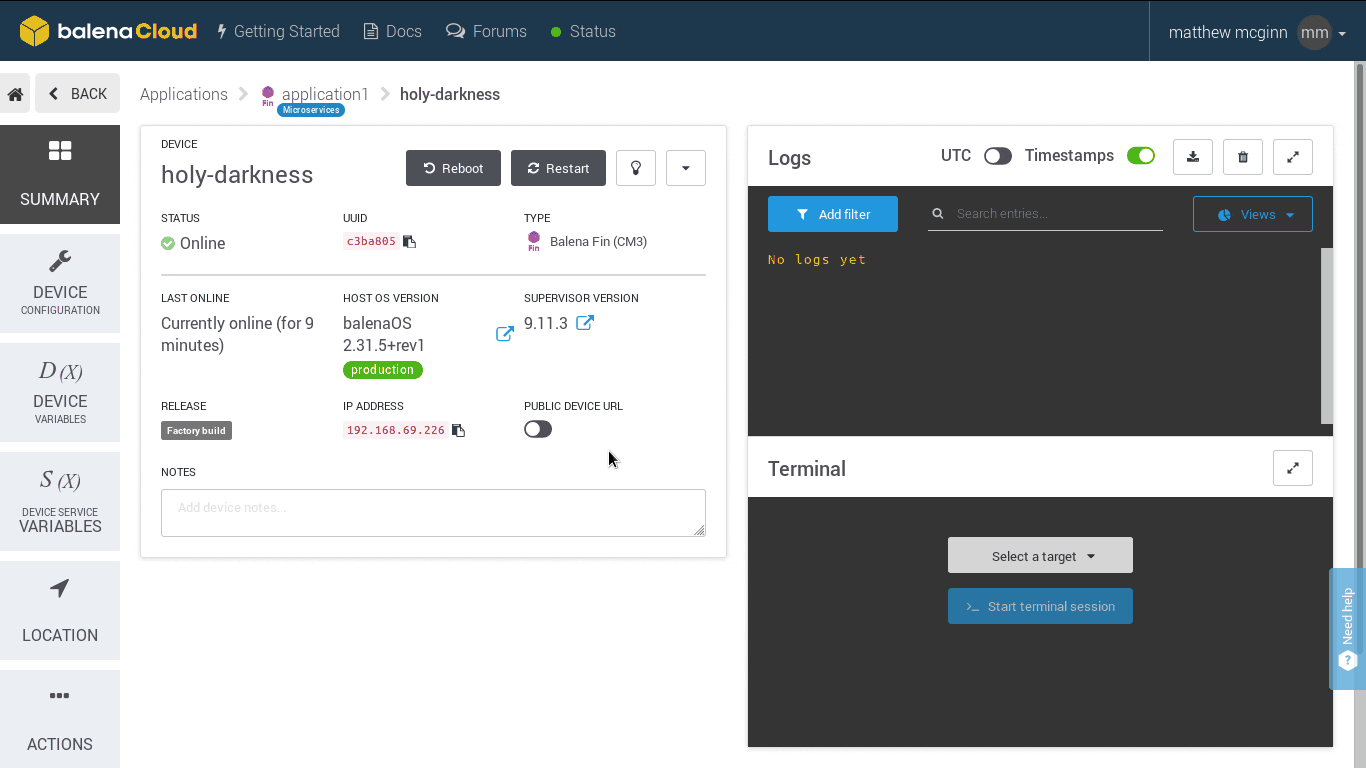Copy the device UUID to clipboard
This screenshot has width=1366, height=768.
pos(409,241)
